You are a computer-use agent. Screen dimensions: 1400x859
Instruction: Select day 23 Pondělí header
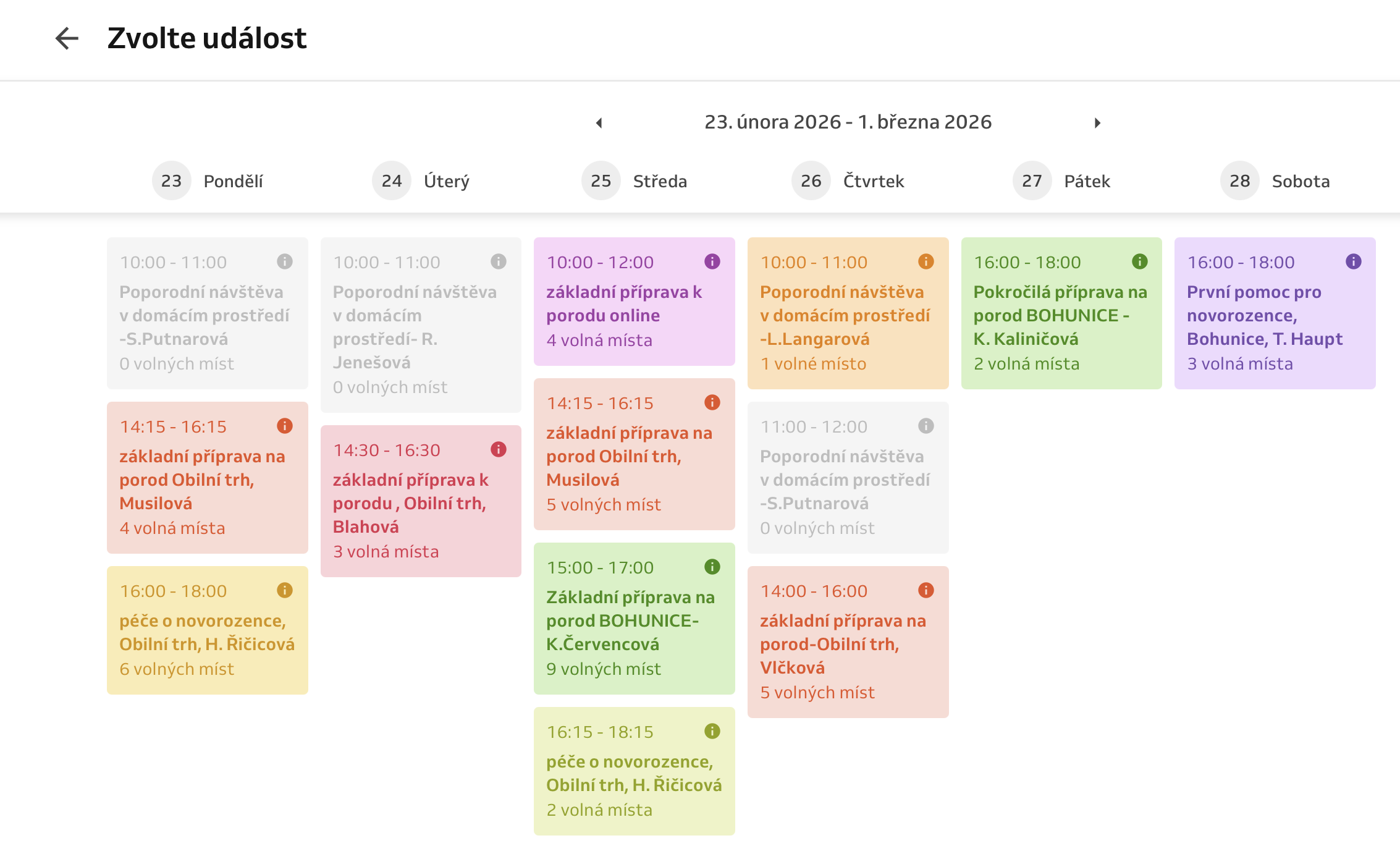point(208,181)
